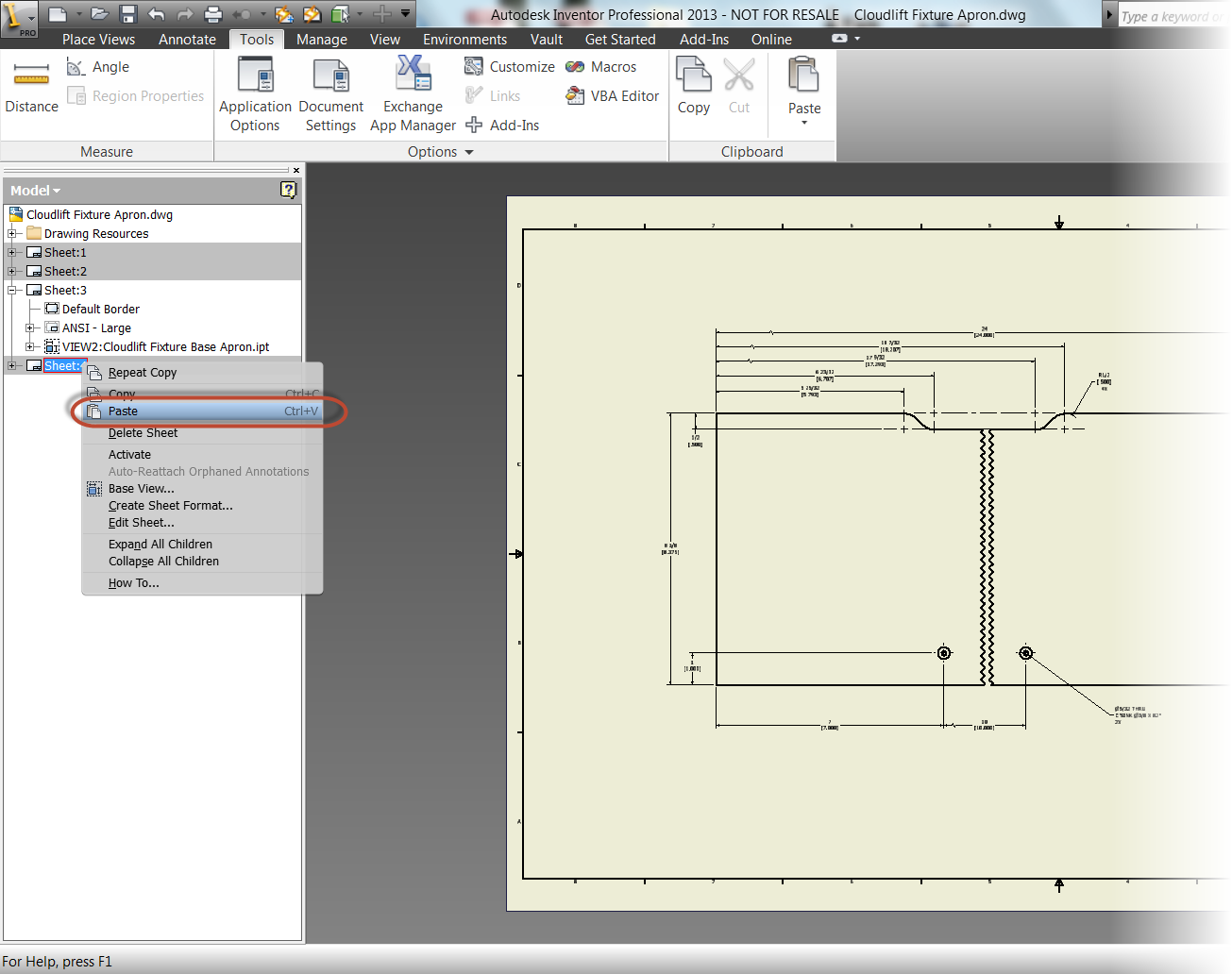Screen dimensions: 1232x974
Task: Expand the ANSI - Large node
Action: [30, 328]
